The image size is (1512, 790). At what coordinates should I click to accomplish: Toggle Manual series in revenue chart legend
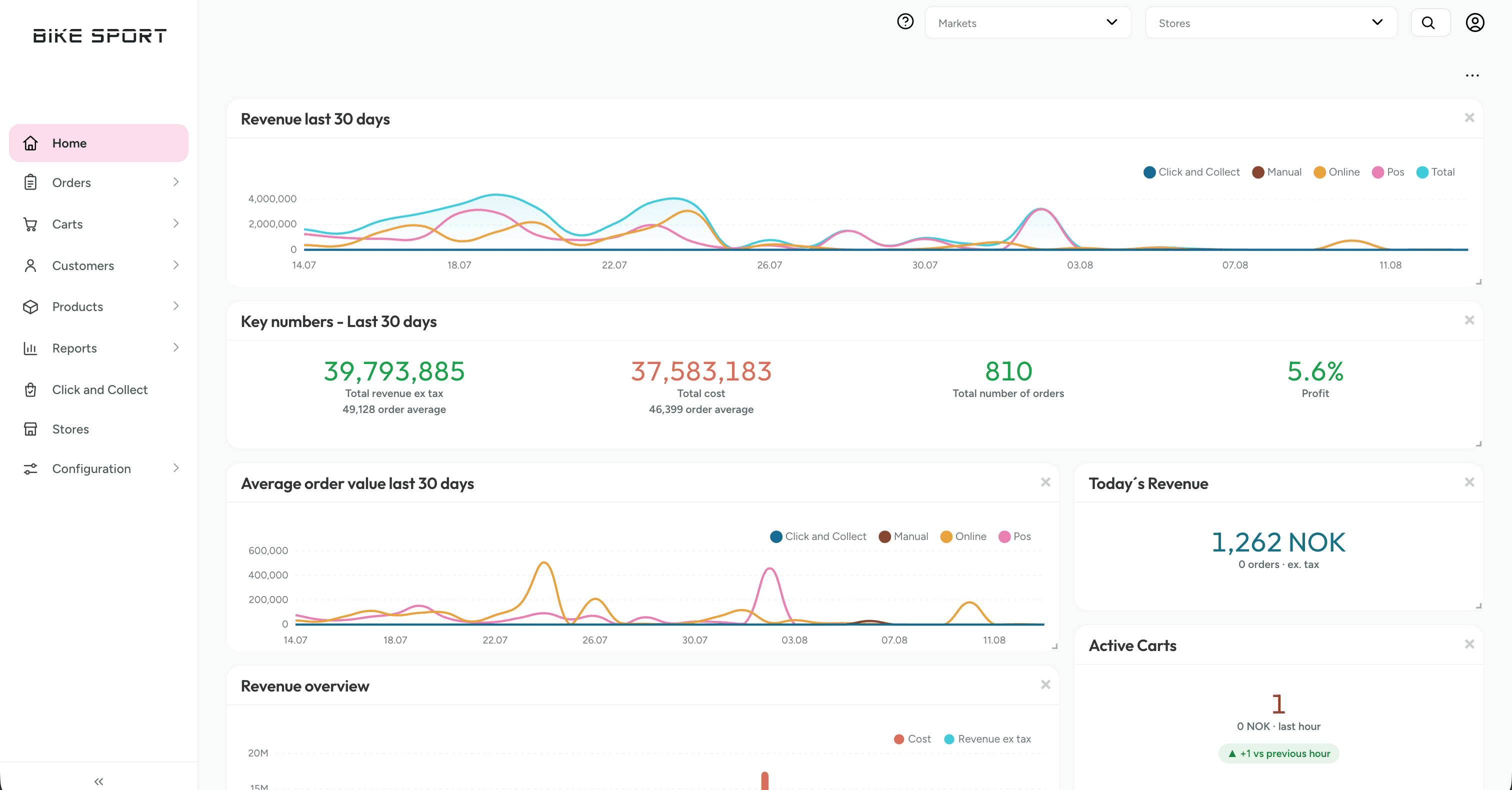tap(1276, 172)
